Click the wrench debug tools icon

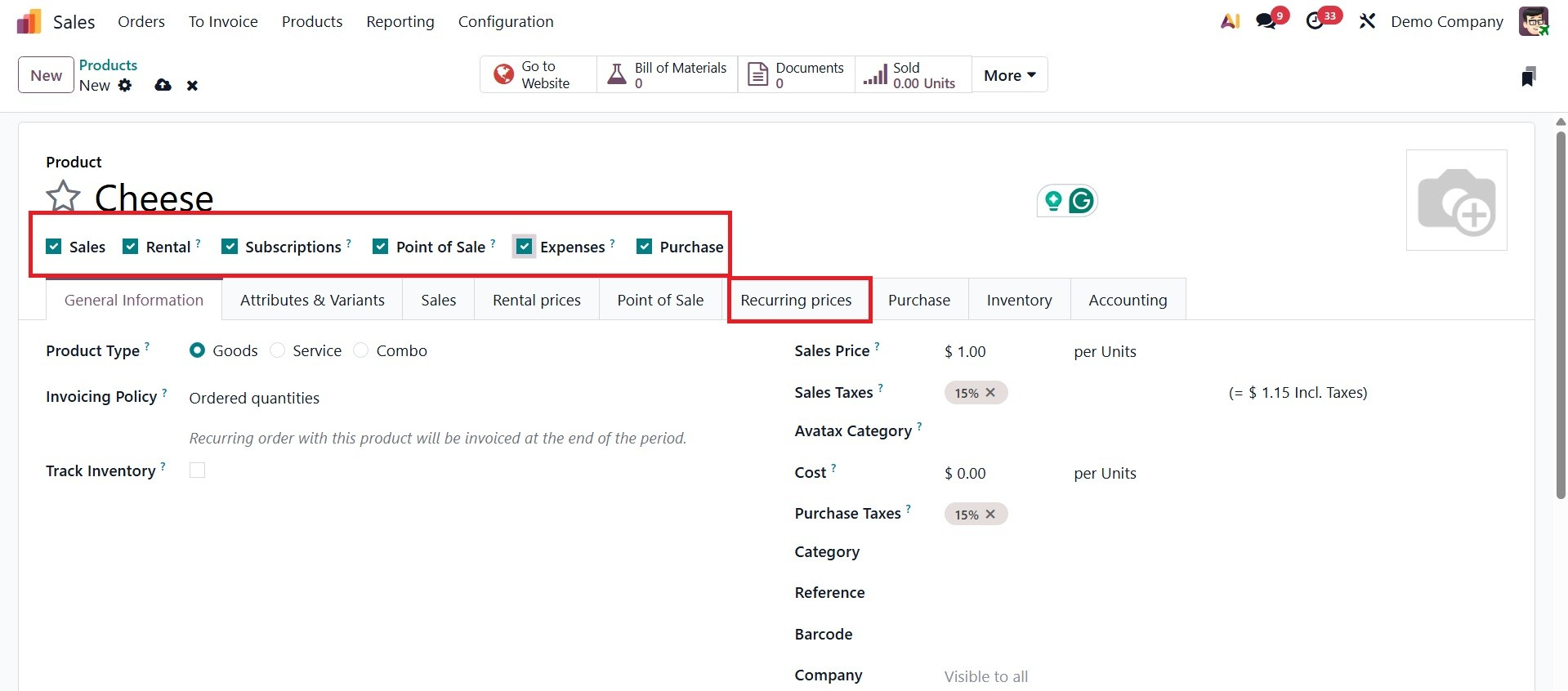coord(1367,21)
